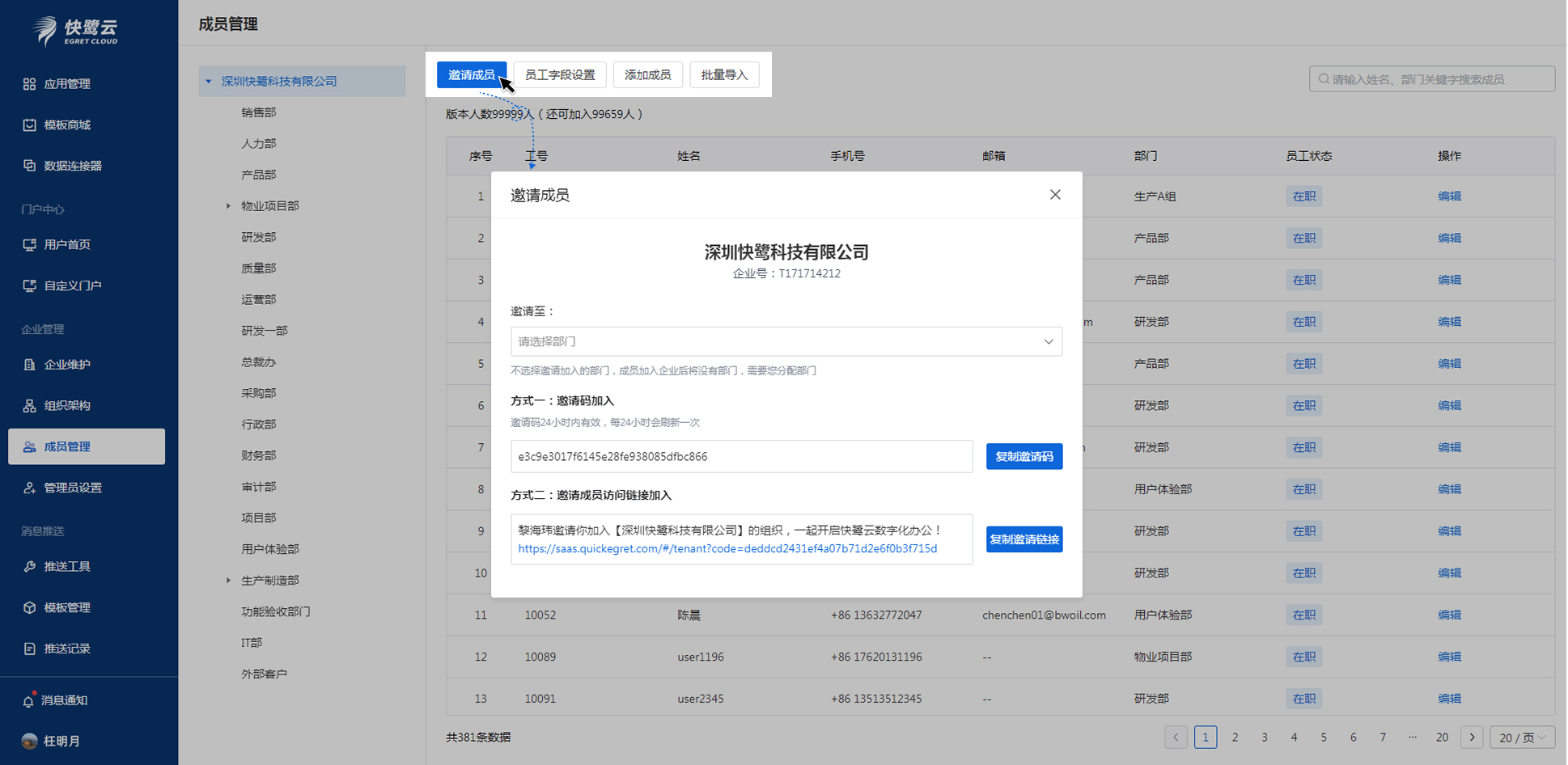Screen dimensions: 1568x765
Task: Select the 推送工具 icon
Action: 28,566
